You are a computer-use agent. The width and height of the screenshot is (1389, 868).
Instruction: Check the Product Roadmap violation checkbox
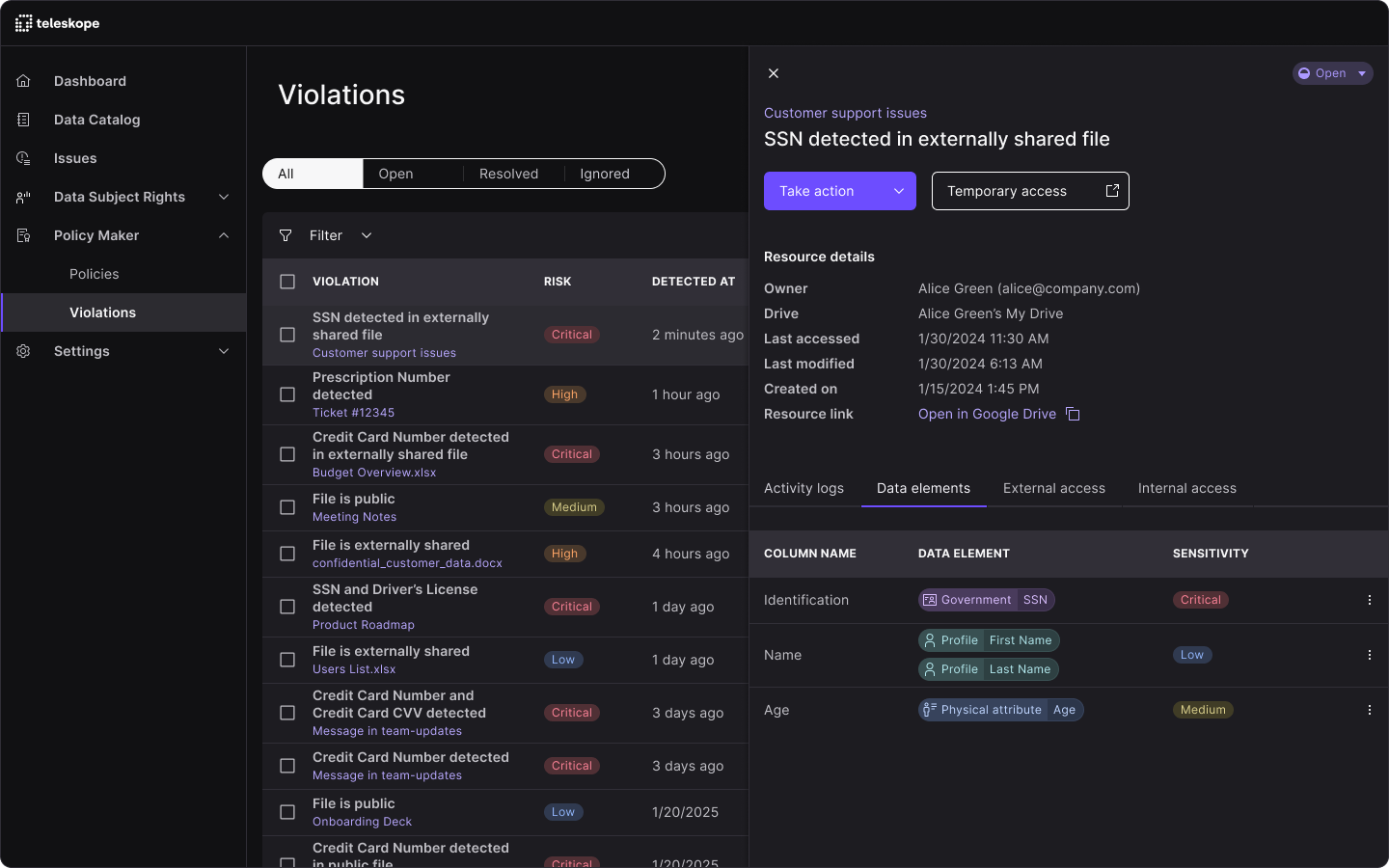pos(287,607)
